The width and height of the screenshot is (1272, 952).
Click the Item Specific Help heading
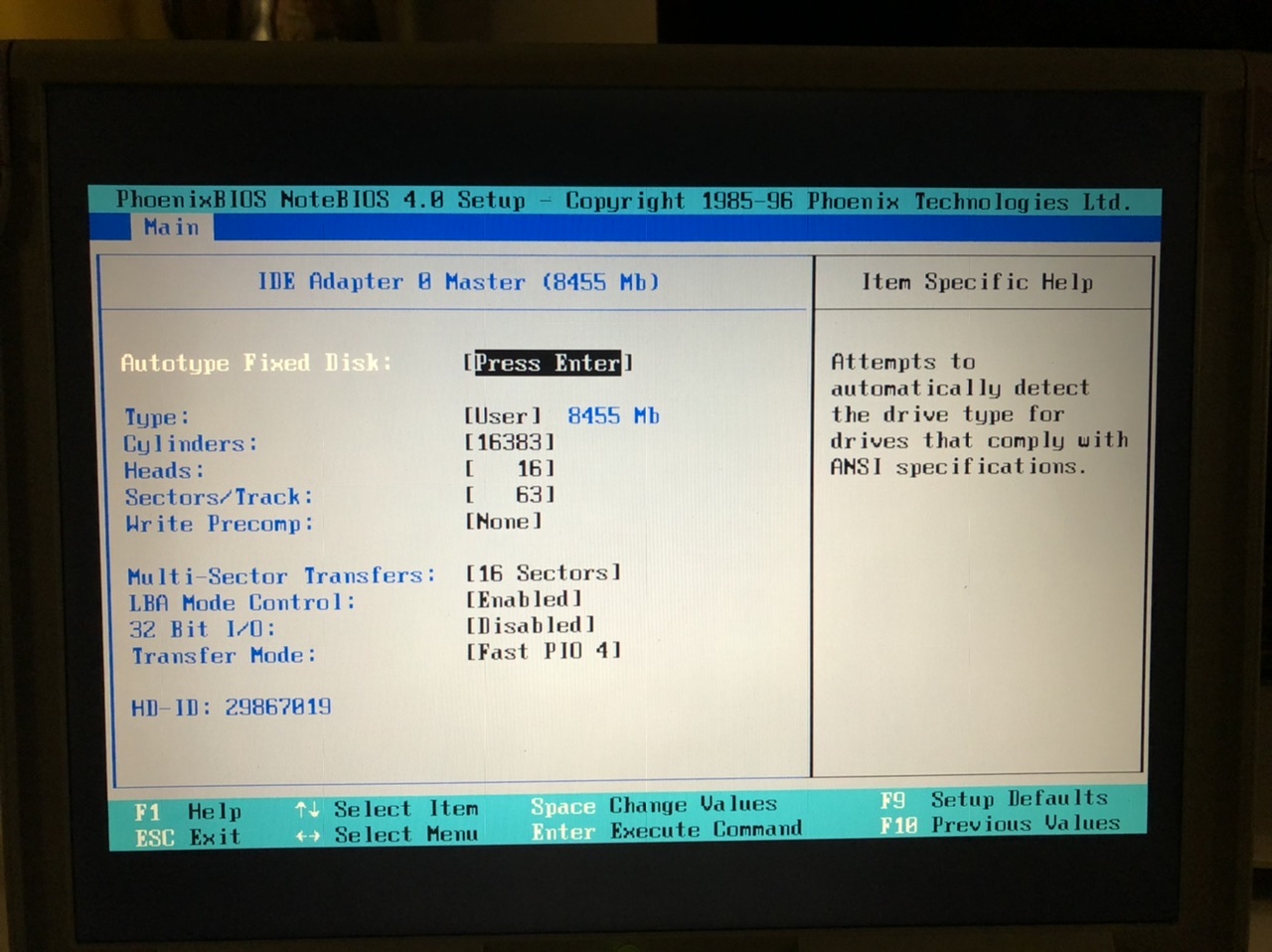coord(977,282)
